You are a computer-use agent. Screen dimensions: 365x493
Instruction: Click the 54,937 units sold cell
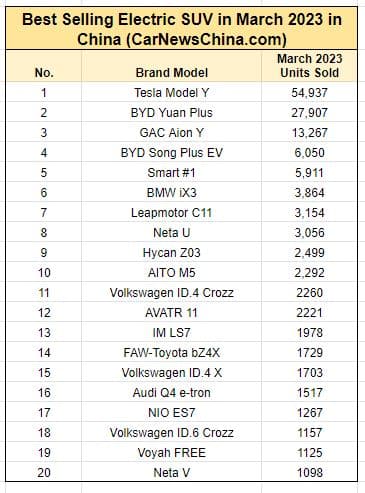tap(309, 92)
